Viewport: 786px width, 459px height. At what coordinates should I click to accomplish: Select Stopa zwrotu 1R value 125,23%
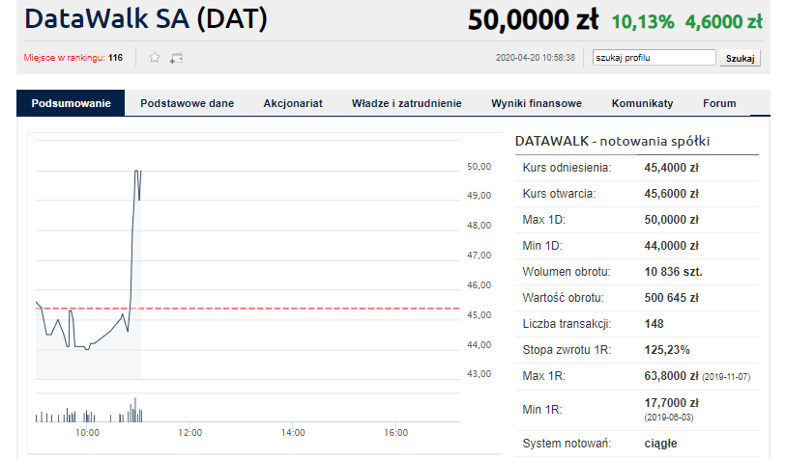tap(667, 350)
